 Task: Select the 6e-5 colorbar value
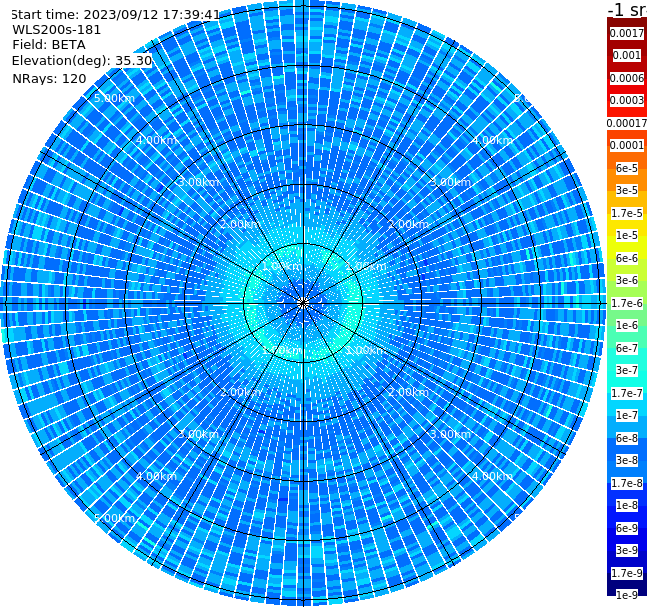click(x=627, y=168)
